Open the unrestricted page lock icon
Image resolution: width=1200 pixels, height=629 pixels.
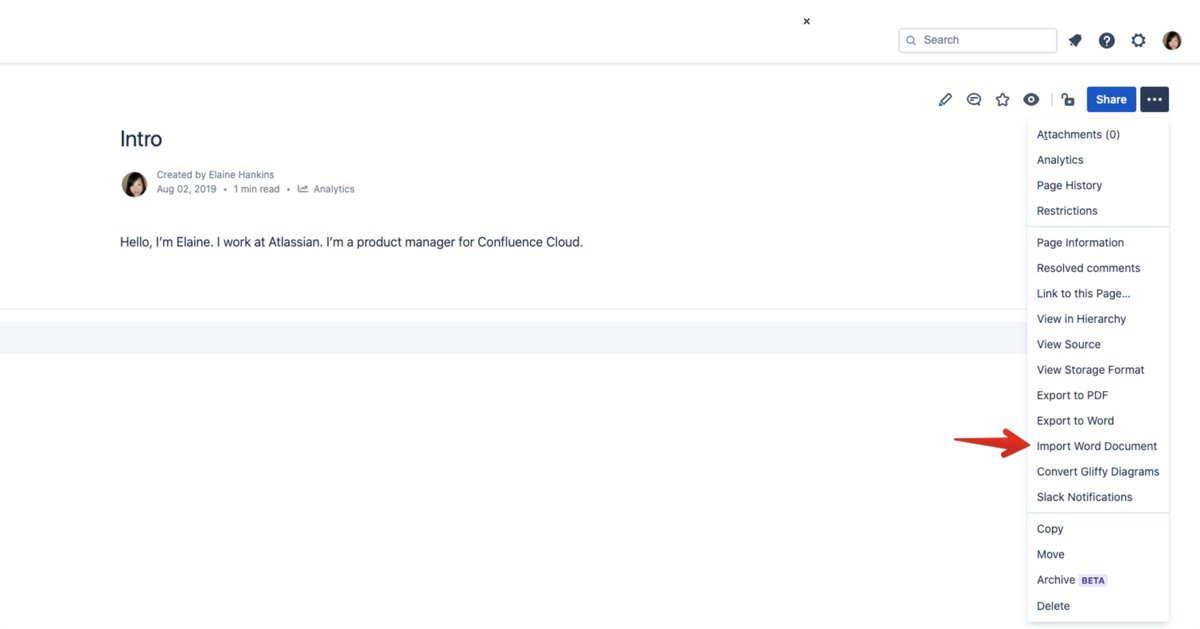1067,99
